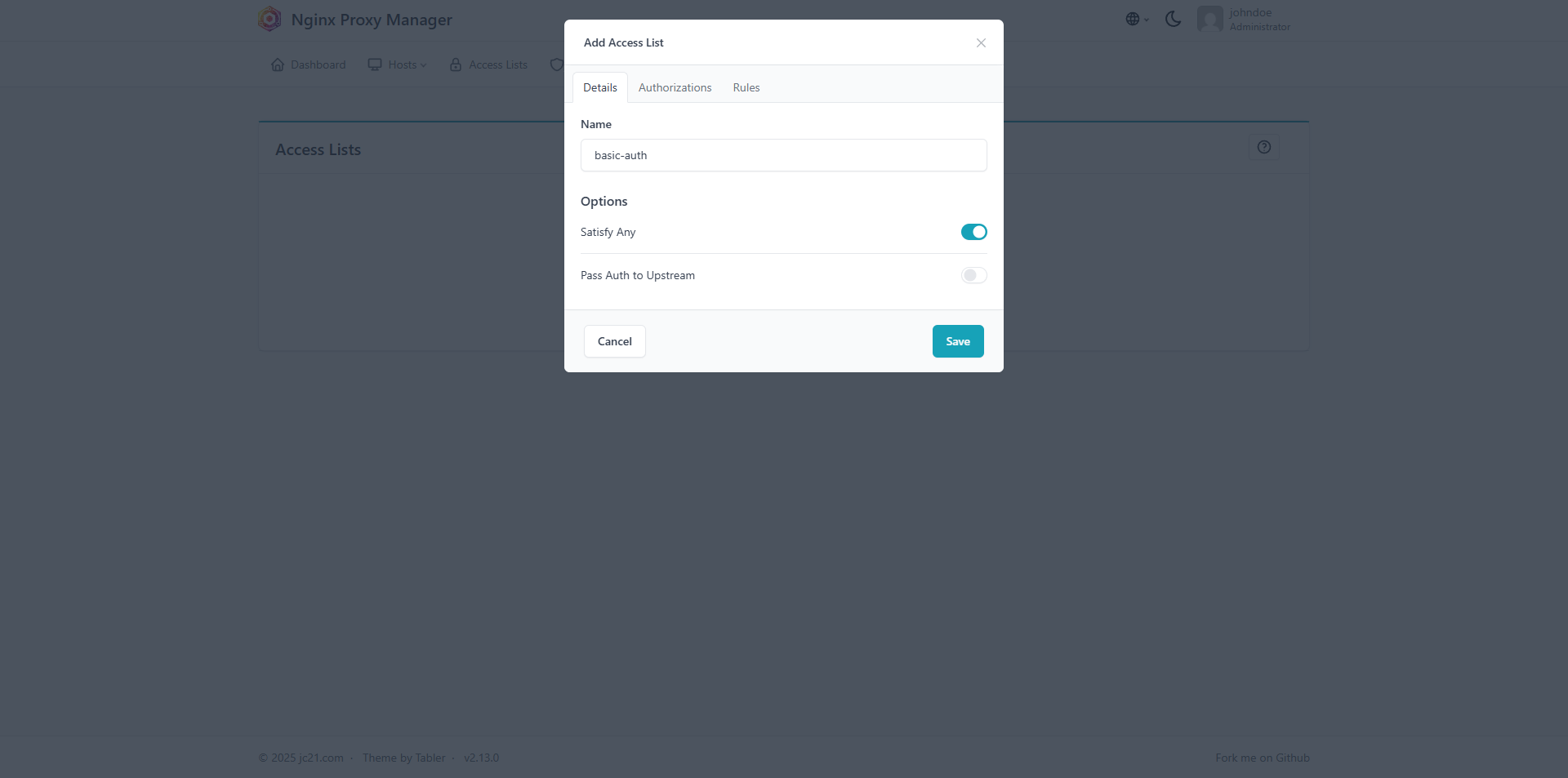Click the Nginx Proxy Manager logo icon

[x=269, y=19]
